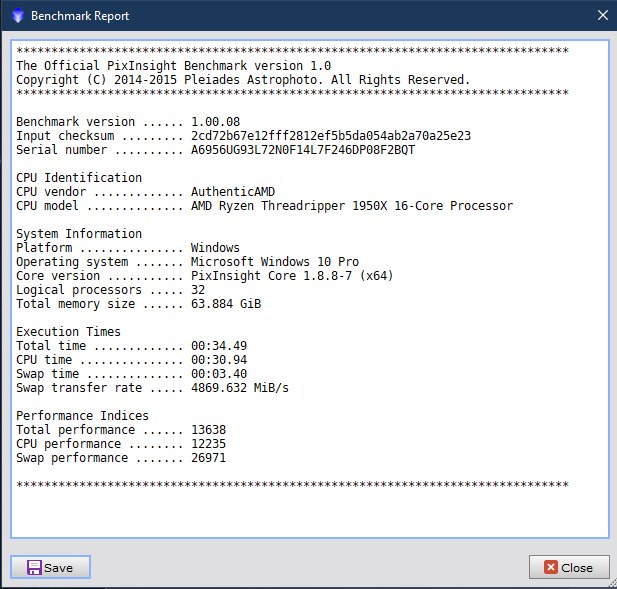Click the System Information heading
Viewport: 617px width, 589px height.
point(79,234)
